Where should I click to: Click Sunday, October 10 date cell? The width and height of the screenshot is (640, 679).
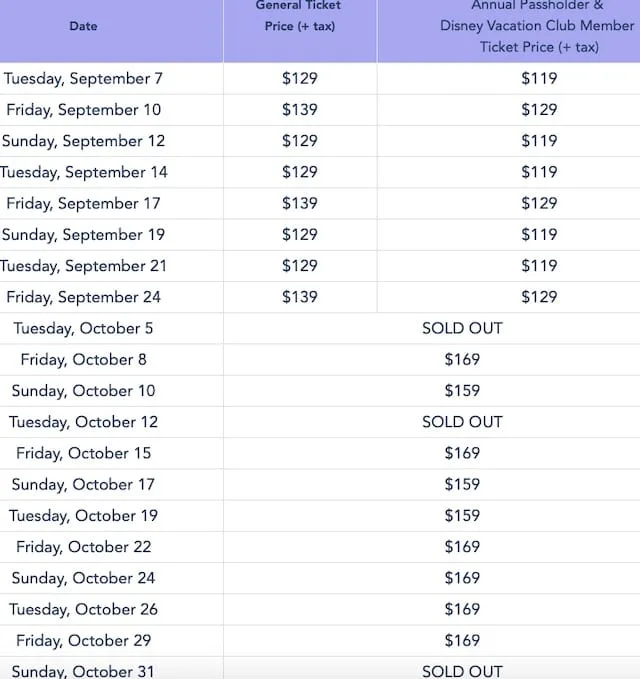click(83, 391)
